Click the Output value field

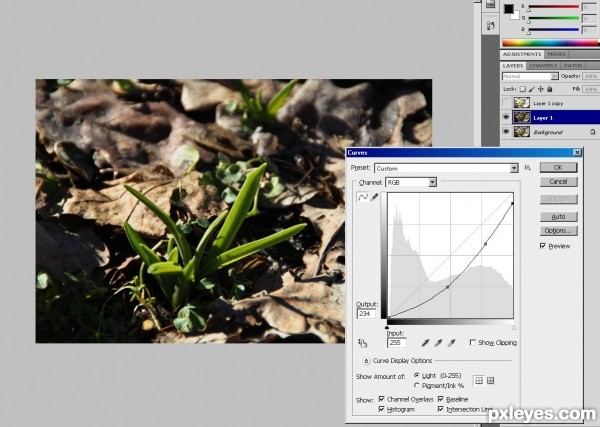[366, 314]
